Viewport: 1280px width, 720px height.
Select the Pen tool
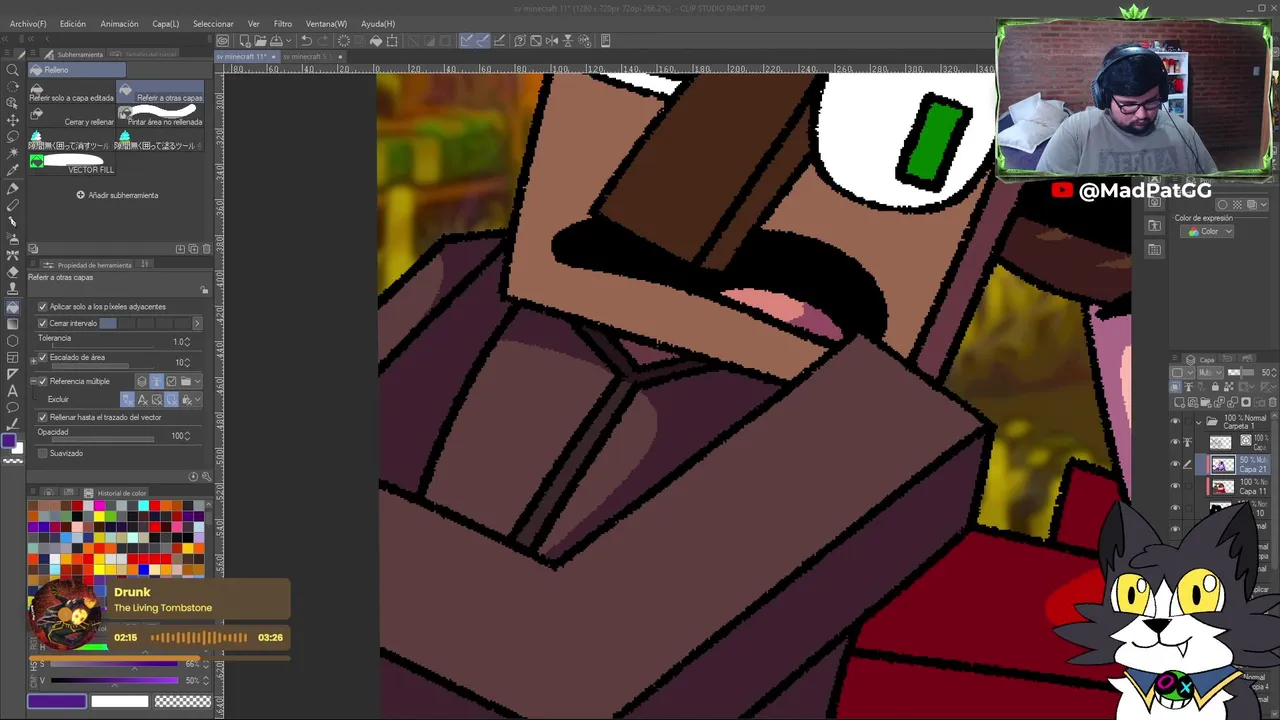(13, 189)
